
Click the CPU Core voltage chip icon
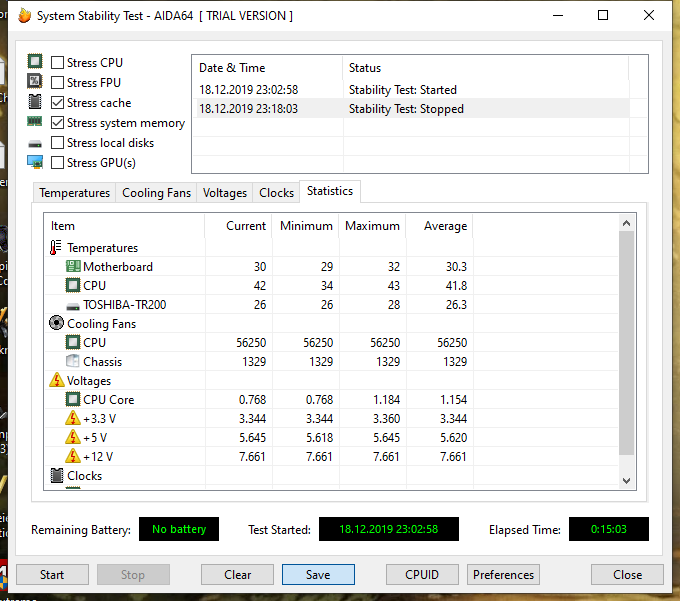coord(73,399)
